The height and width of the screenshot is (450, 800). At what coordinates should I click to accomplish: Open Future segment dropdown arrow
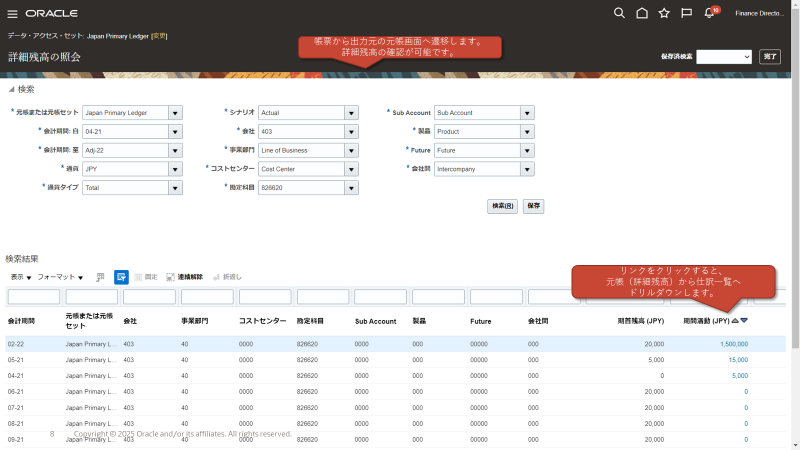(x=527, y=151)
